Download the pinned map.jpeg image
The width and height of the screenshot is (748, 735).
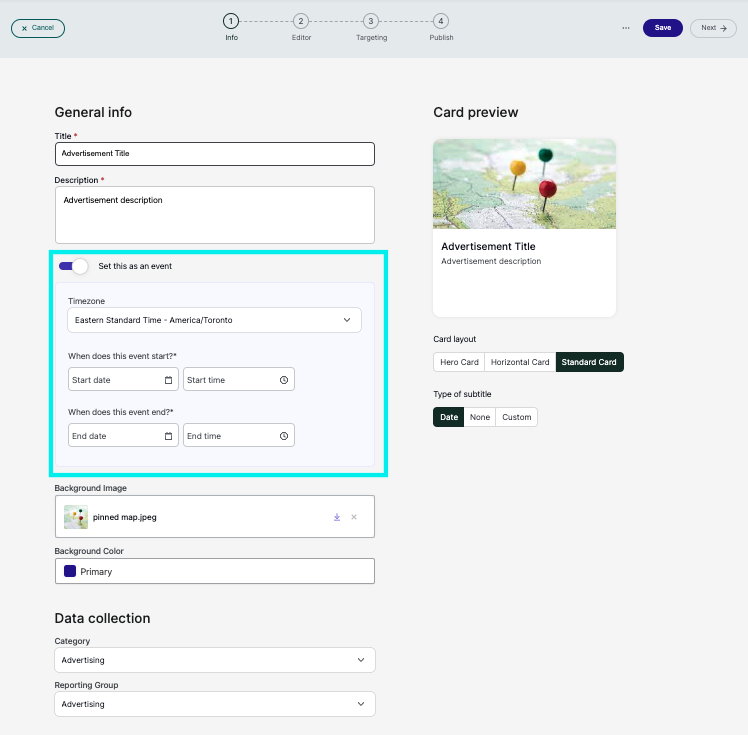tap(337, 517)
